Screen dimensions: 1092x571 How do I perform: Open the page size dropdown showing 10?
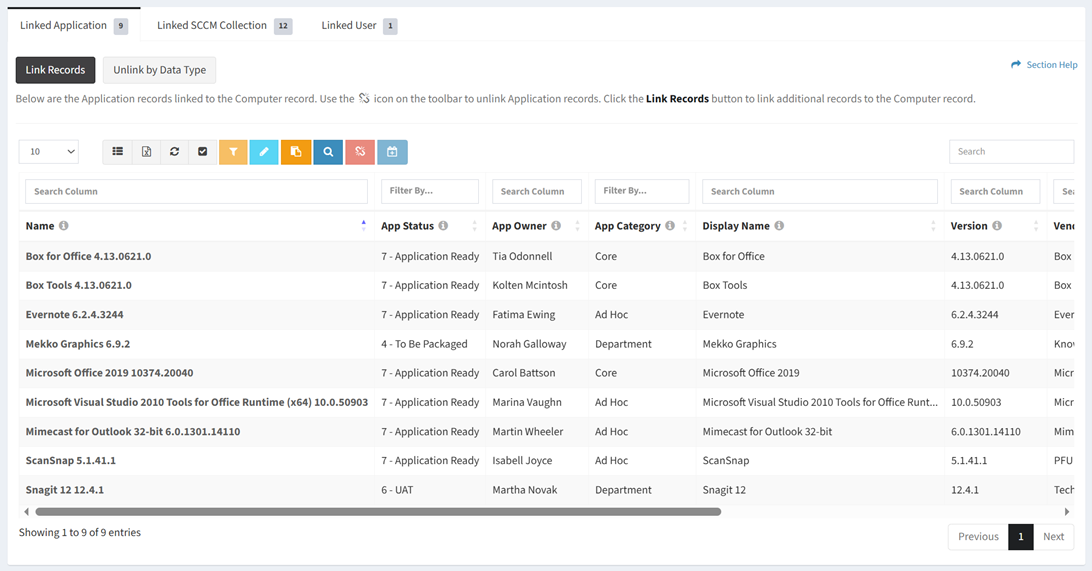point(49,152)
